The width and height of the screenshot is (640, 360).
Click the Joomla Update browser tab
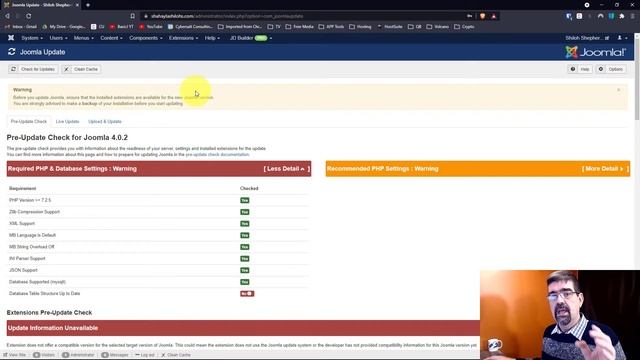tap(41, 5)
